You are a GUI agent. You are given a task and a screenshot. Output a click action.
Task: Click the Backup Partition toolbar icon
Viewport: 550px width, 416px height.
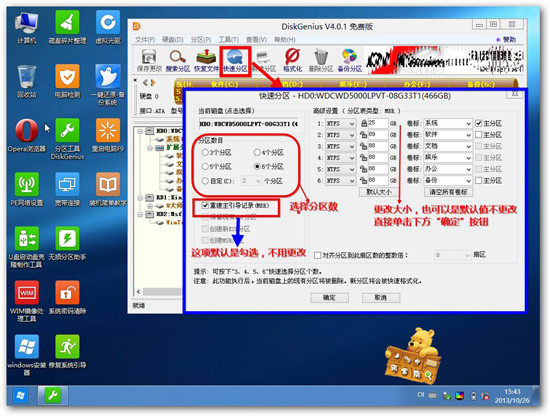[x=350, y=61]
